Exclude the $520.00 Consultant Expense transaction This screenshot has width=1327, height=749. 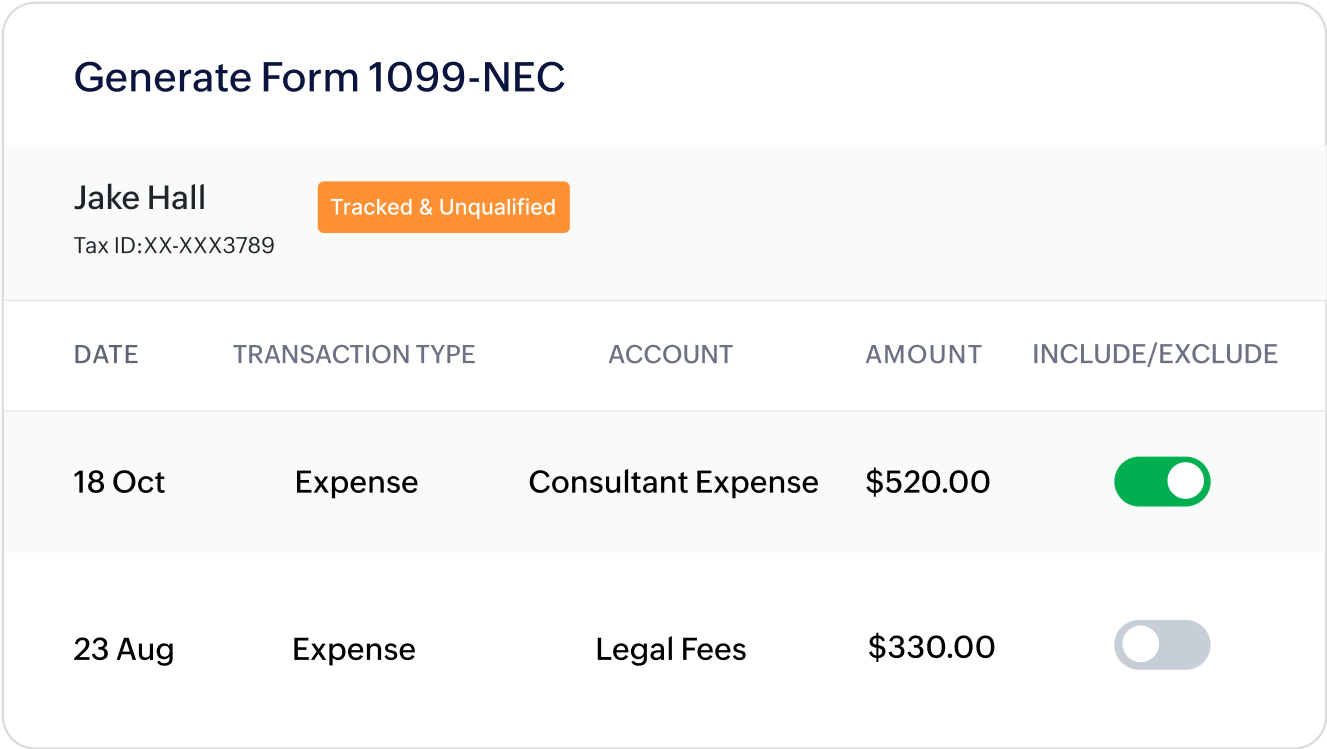[1162, 481]
